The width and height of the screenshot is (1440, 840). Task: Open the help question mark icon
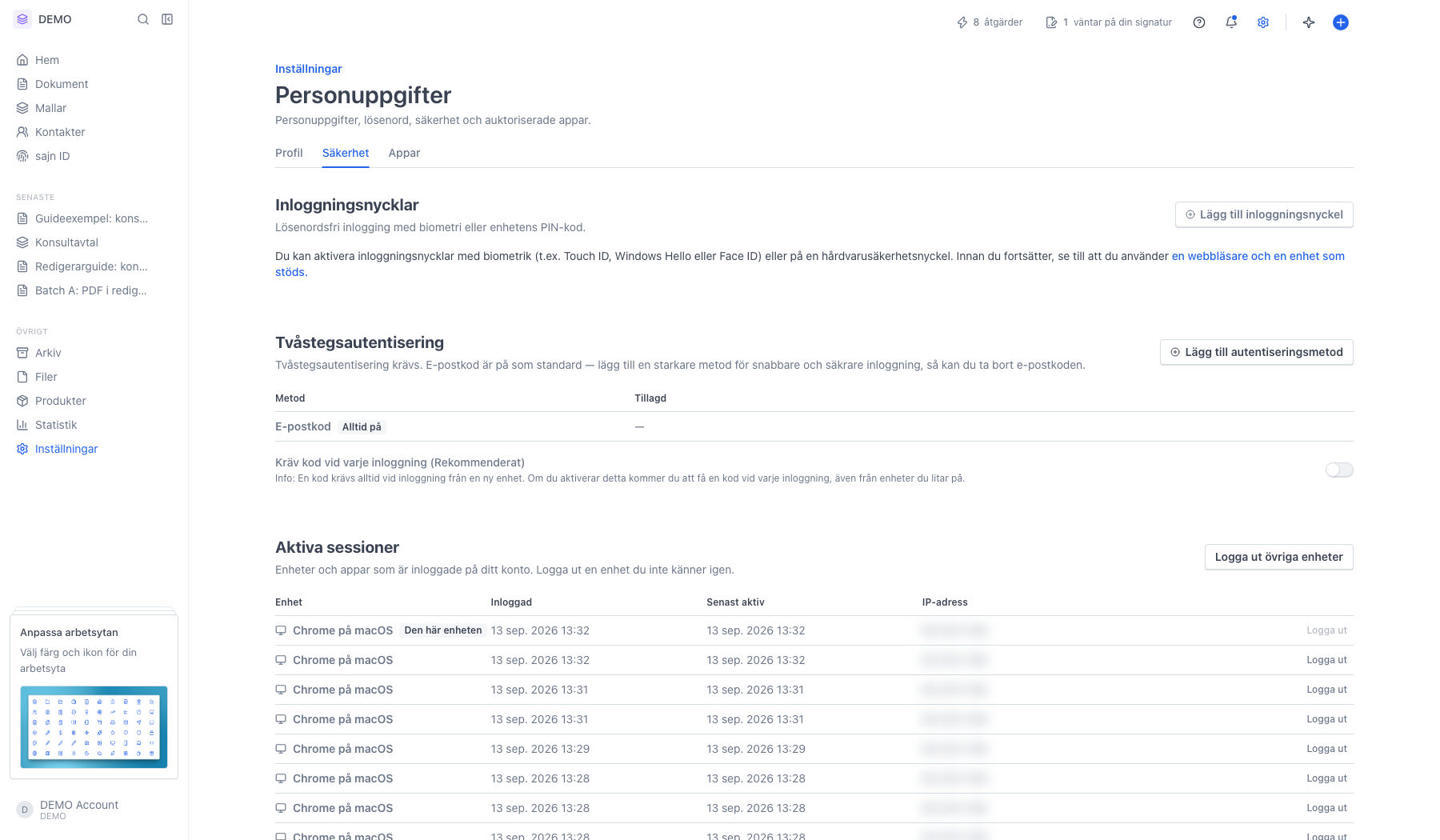[x=1198, y=22]
